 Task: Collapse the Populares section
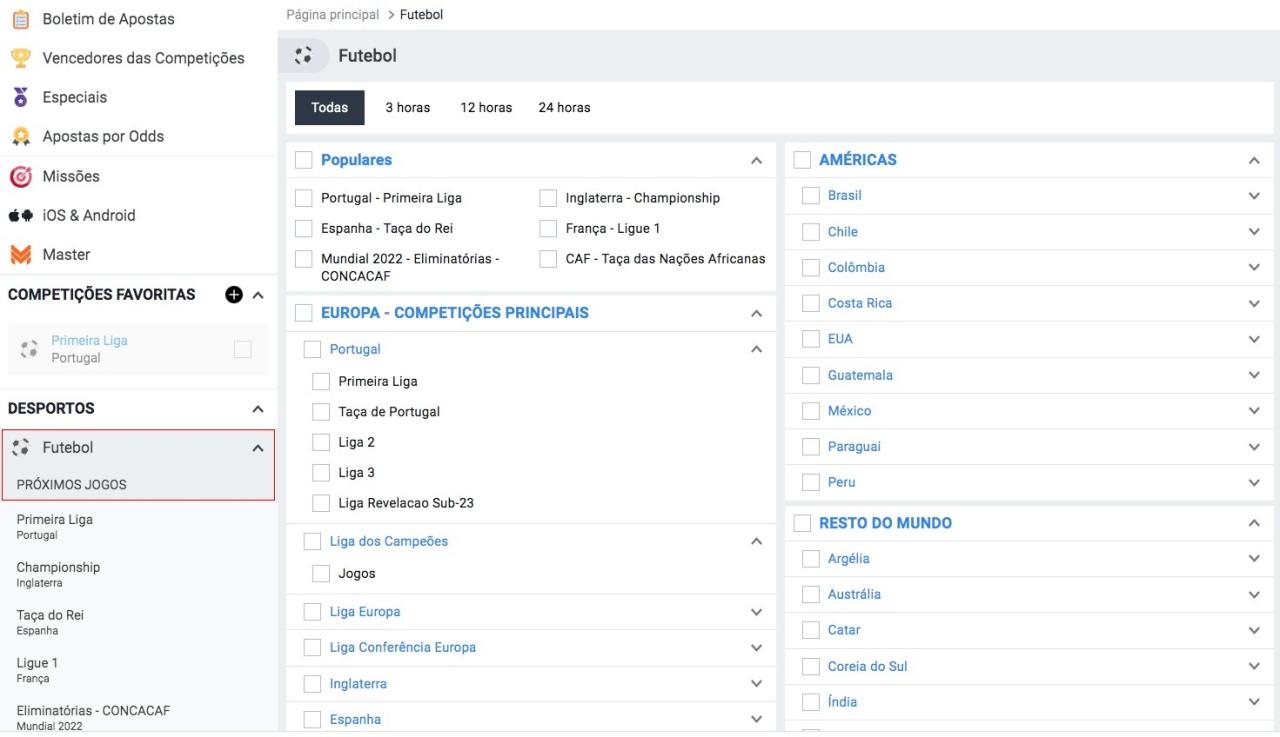coord(756,160)
